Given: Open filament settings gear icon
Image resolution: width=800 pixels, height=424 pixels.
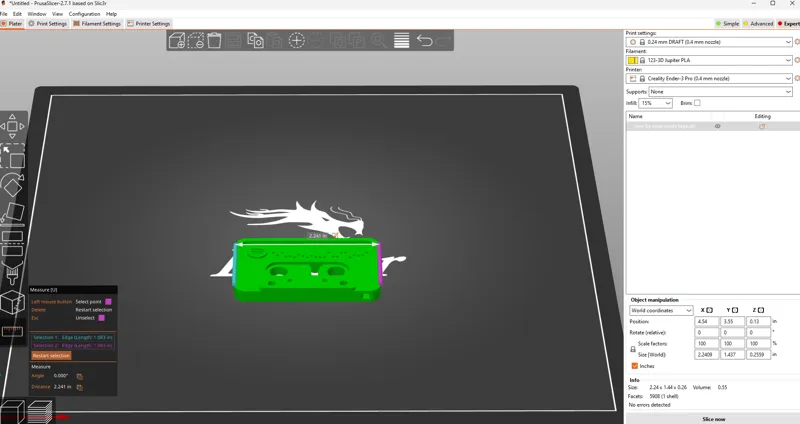Looking at the screenshot, I should coord(797,60).
